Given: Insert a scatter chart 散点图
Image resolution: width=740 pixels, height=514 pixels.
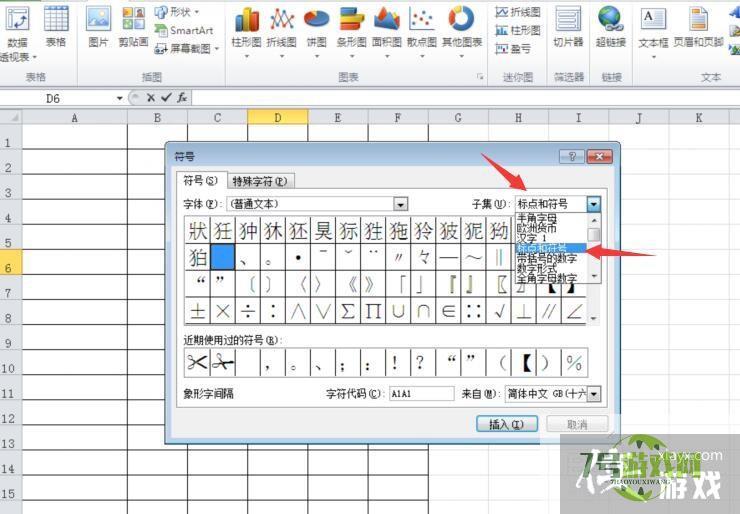Looking at the screenshot, I should coord(422,31).
